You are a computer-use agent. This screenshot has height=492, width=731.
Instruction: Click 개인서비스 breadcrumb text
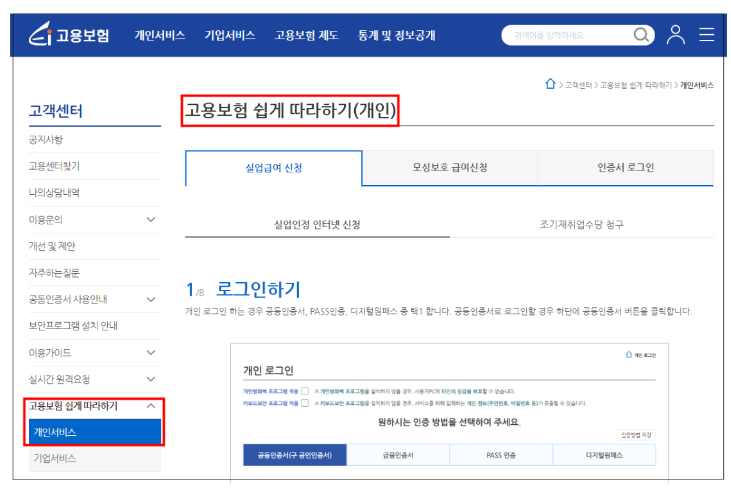pos(697,85)
